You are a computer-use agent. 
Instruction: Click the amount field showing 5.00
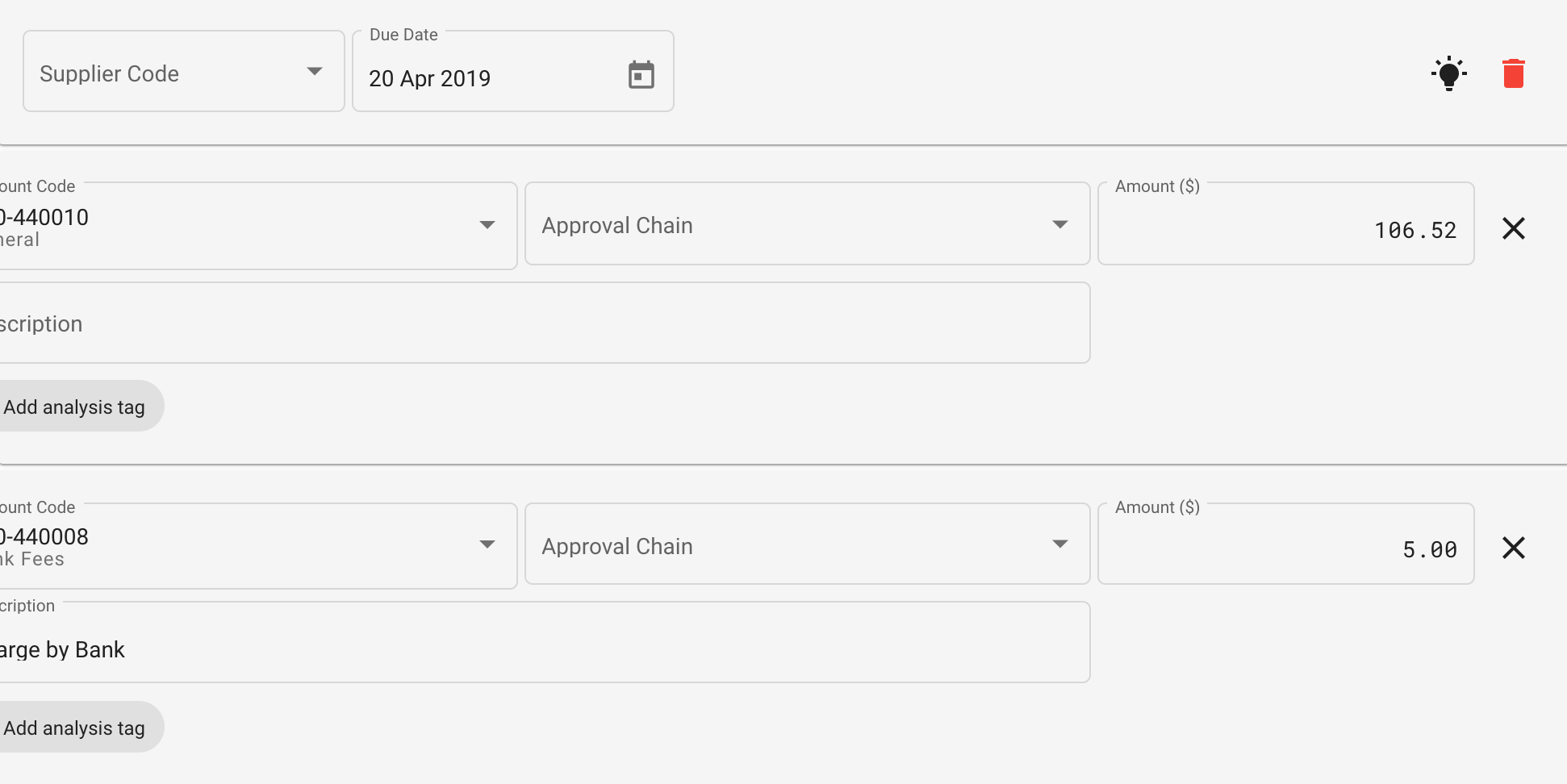[x=1285, y=548]
